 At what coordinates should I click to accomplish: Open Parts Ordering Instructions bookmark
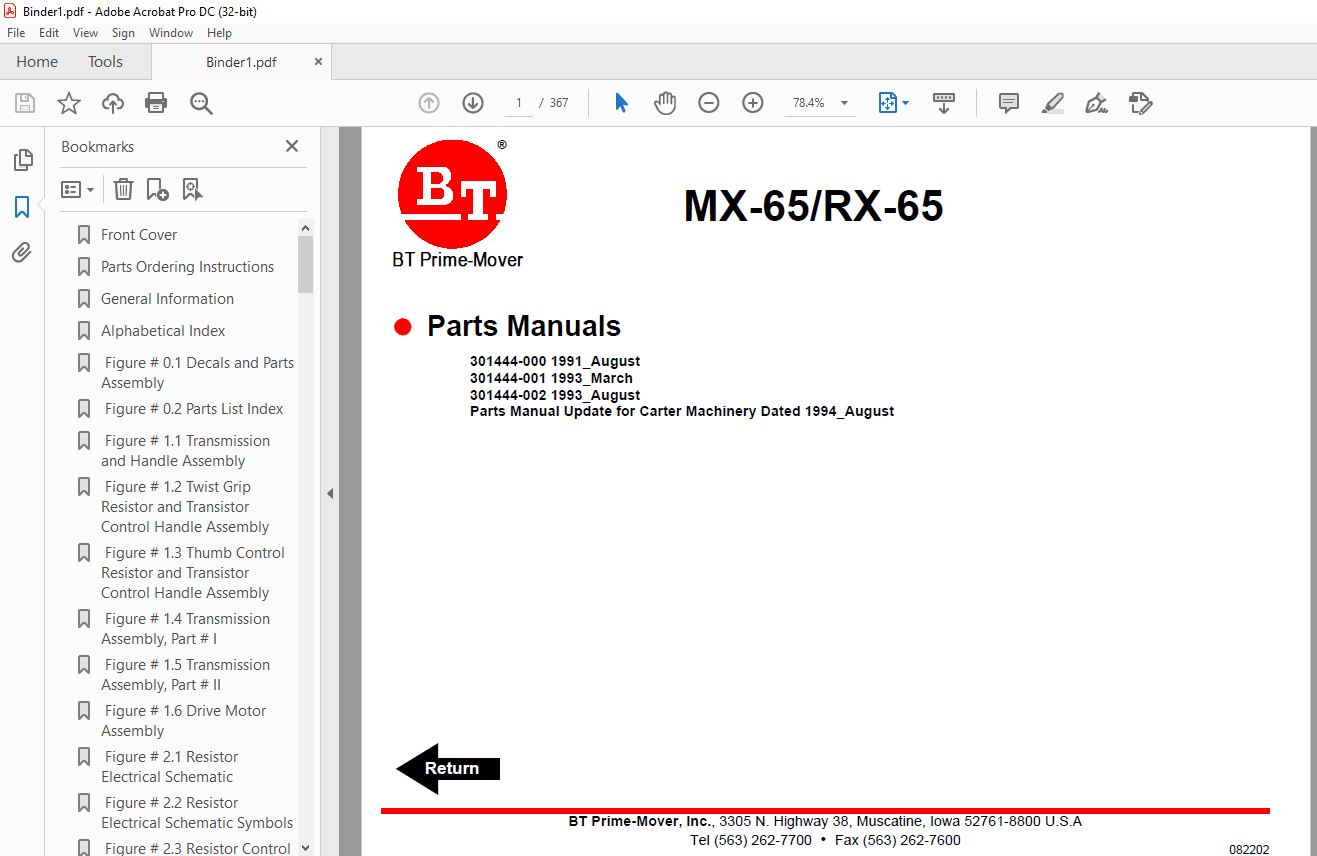click(187, 267)
